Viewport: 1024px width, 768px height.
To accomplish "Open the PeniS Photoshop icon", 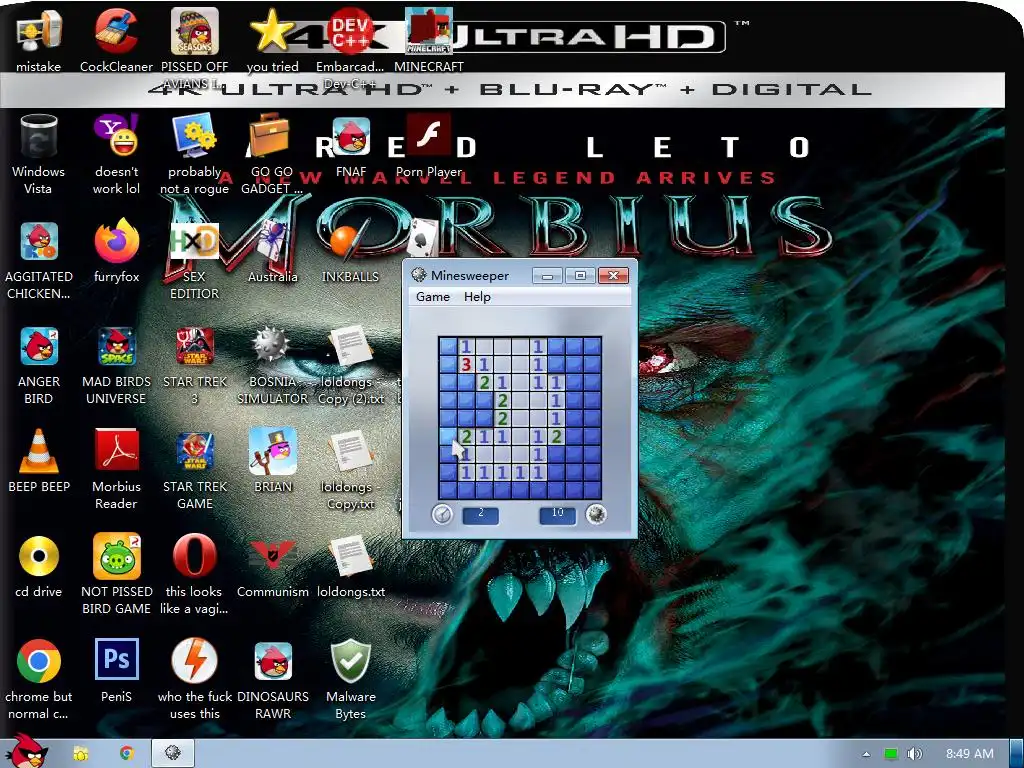I will pos(116,671).
